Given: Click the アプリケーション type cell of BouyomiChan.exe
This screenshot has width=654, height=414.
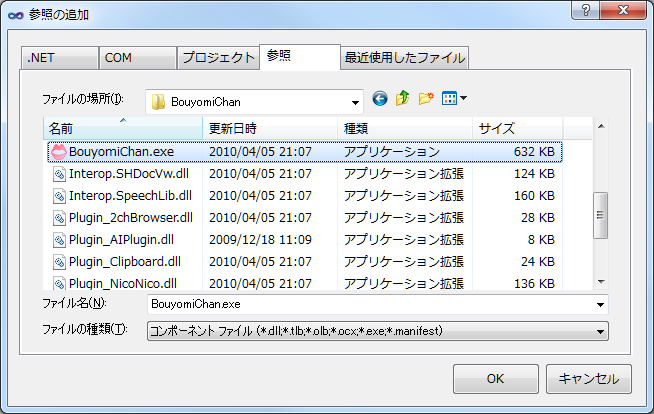Looking at the screenshot, I should coord(392,152).
